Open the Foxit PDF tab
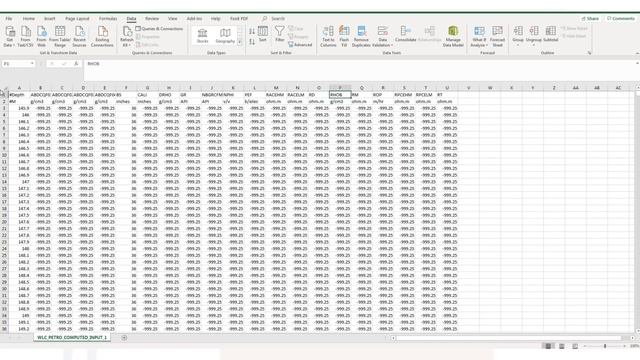The height and width of the screenshot is (360, 640). tap(239, 19)
